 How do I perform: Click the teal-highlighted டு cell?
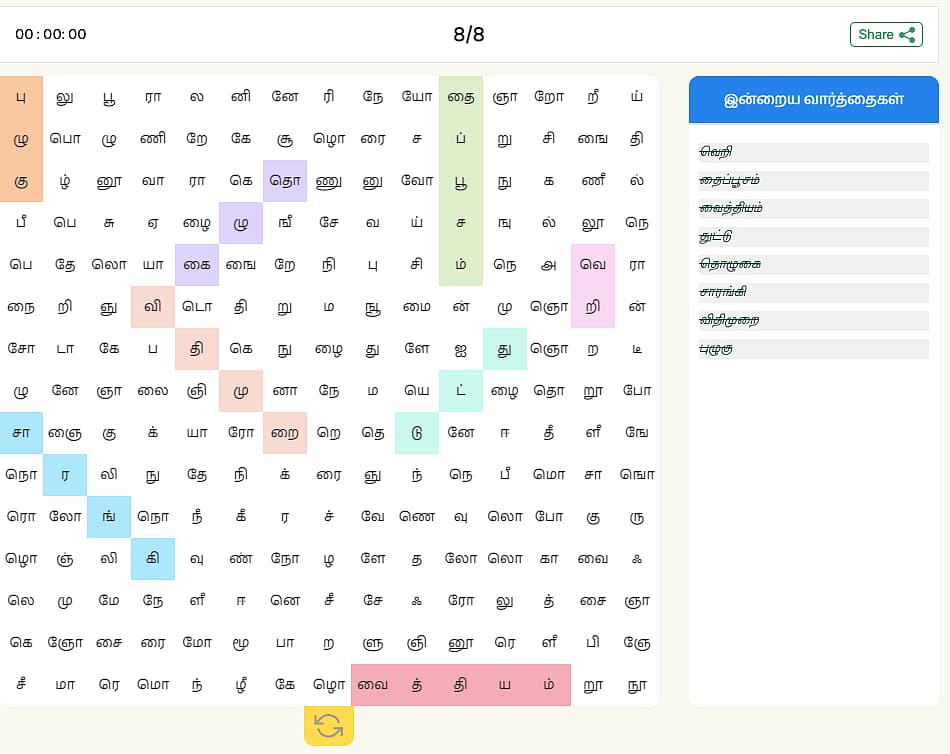tap(417, 433)
